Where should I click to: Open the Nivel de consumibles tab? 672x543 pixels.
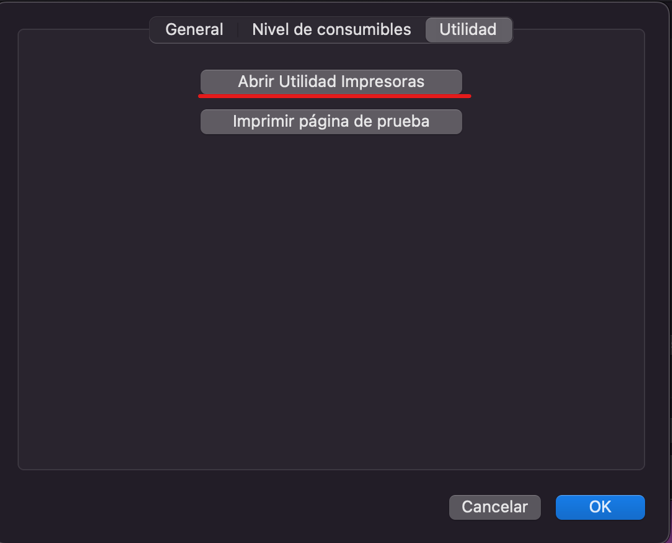tap(331, 30)
